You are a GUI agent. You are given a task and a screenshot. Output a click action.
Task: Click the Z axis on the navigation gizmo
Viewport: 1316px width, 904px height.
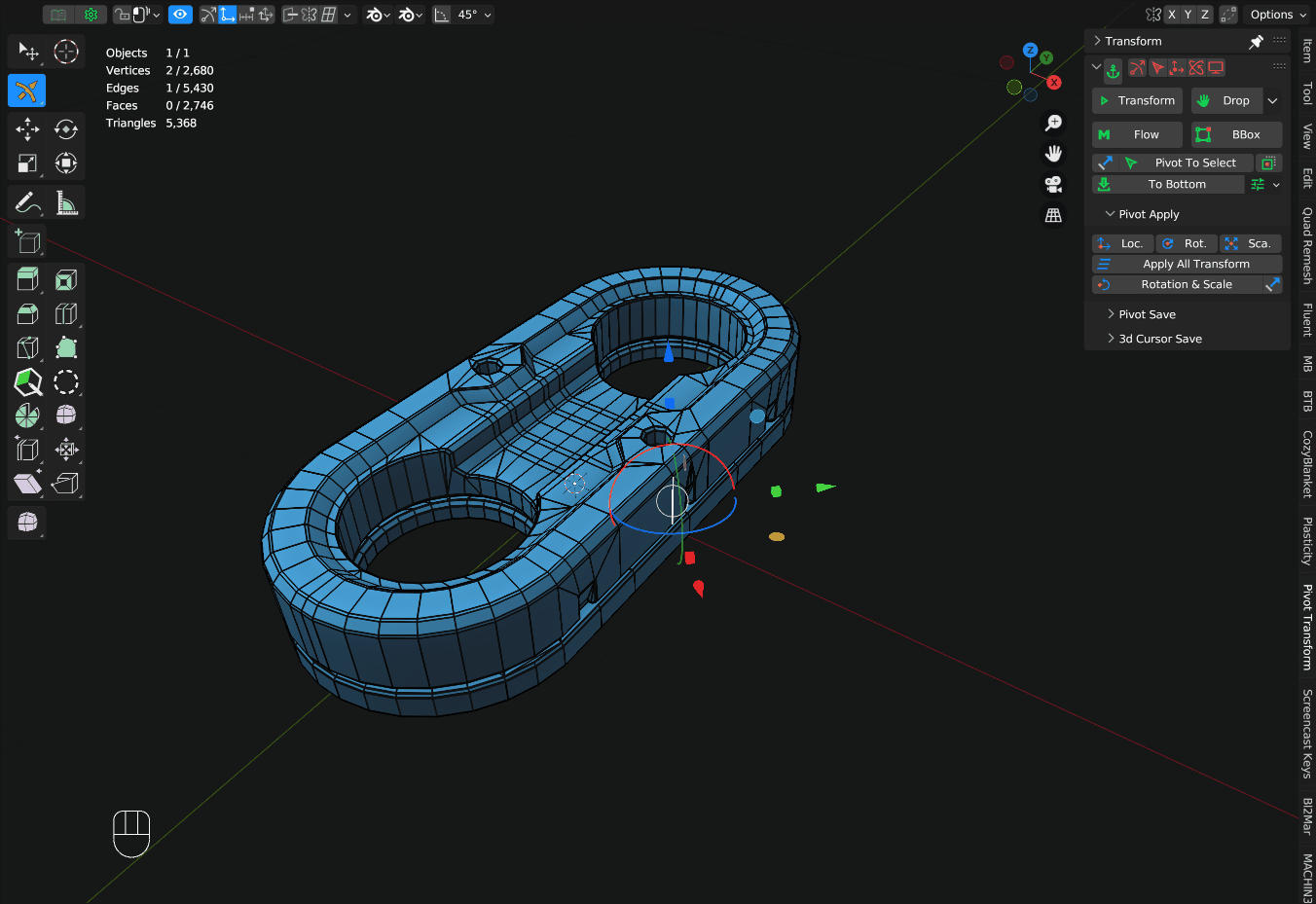(x=1030, y=50)
